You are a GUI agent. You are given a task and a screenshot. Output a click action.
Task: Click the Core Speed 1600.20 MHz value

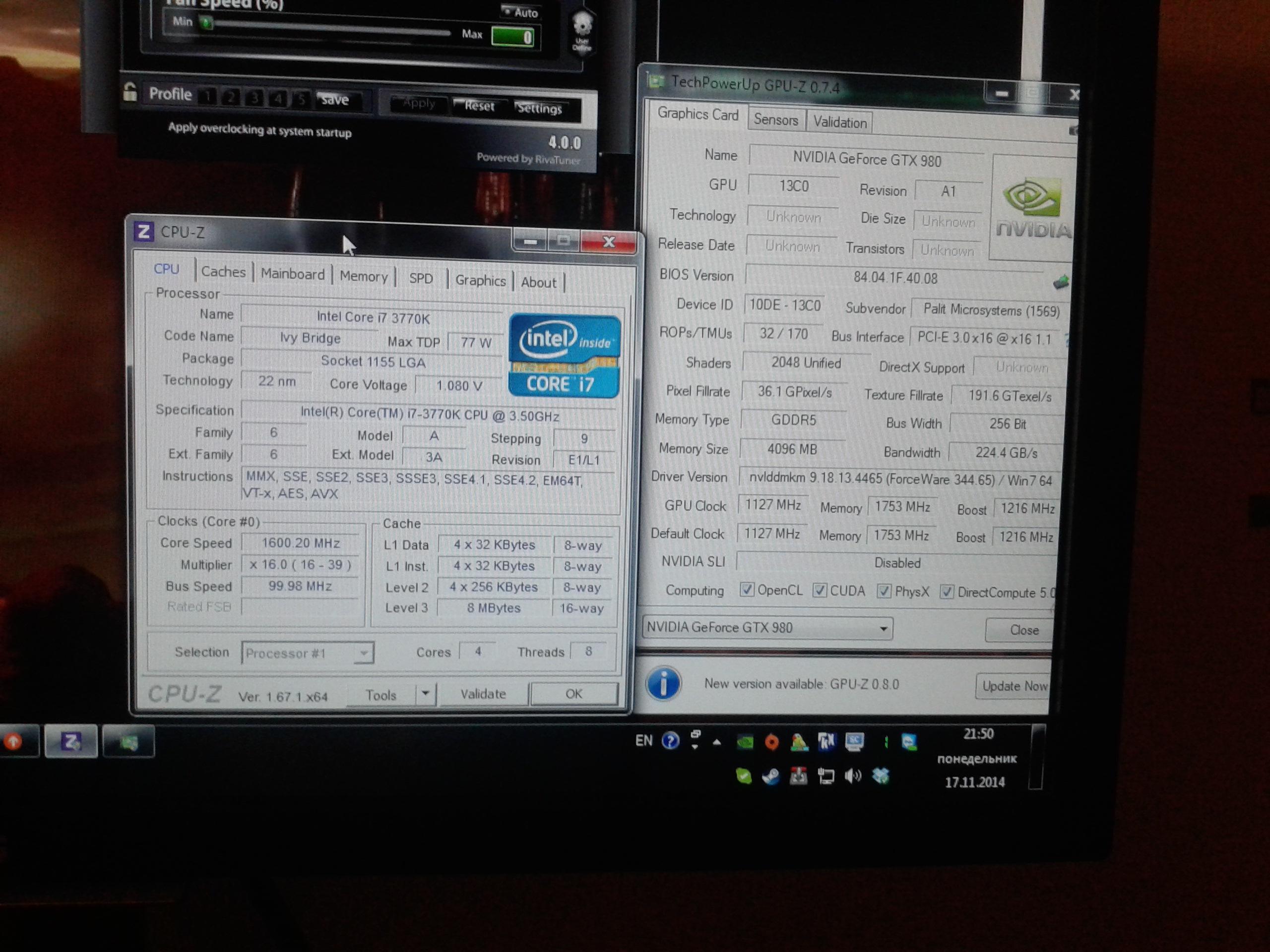tap(301, 542)
